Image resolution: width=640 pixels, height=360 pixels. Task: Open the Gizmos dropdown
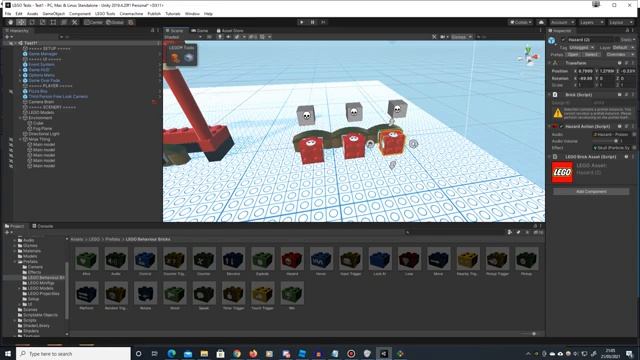click(462, 37)
